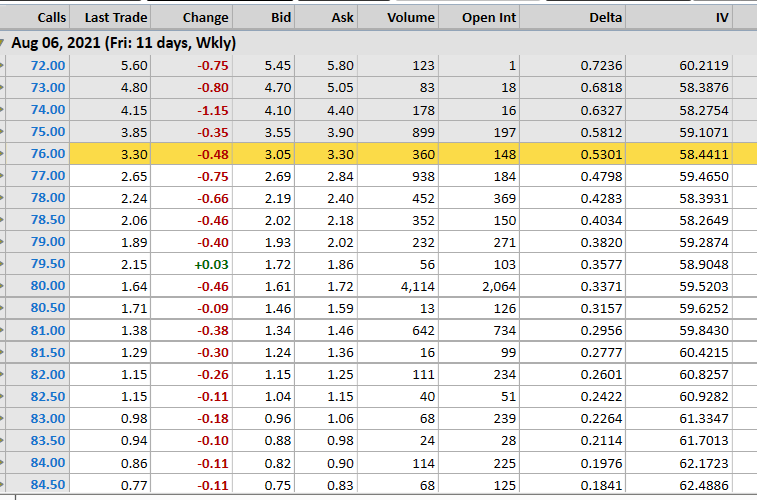757x500 pixels.
Task: Open the 80.00 strike call
Action: click(x=48, y=286)
